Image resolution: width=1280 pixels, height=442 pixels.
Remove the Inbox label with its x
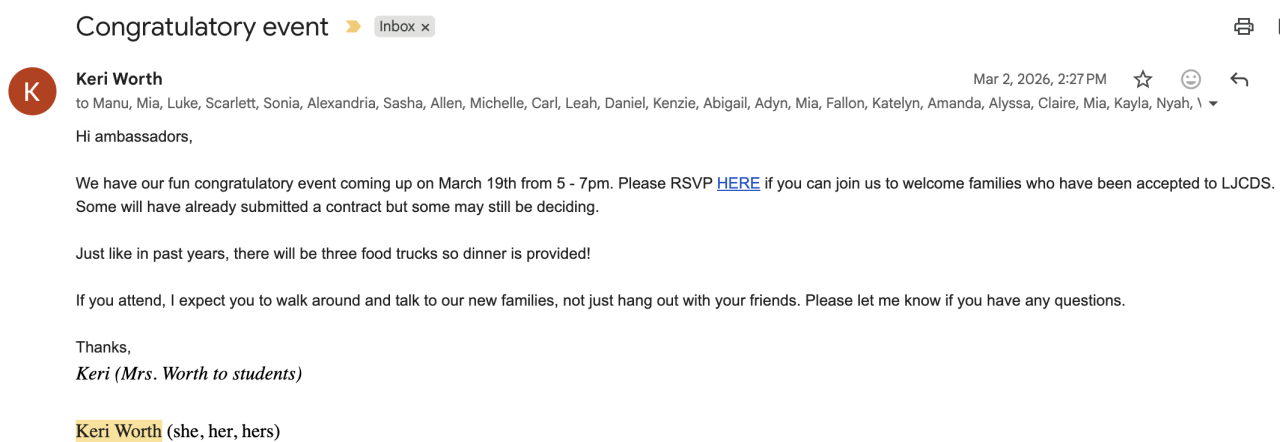425,28
